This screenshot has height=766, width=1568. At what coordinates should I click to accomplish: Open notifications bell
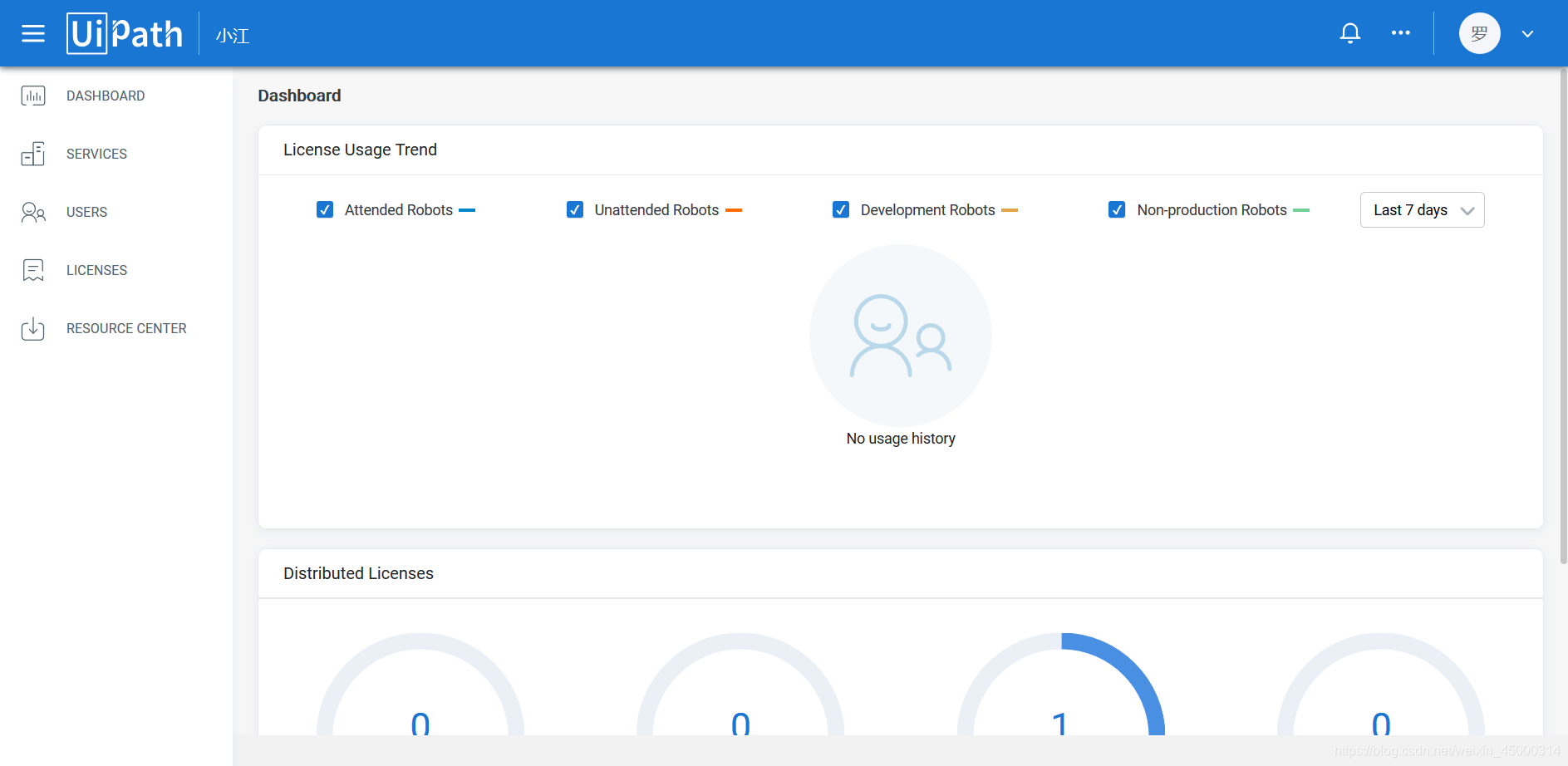pyautogui.click(x=1350, y=33)
